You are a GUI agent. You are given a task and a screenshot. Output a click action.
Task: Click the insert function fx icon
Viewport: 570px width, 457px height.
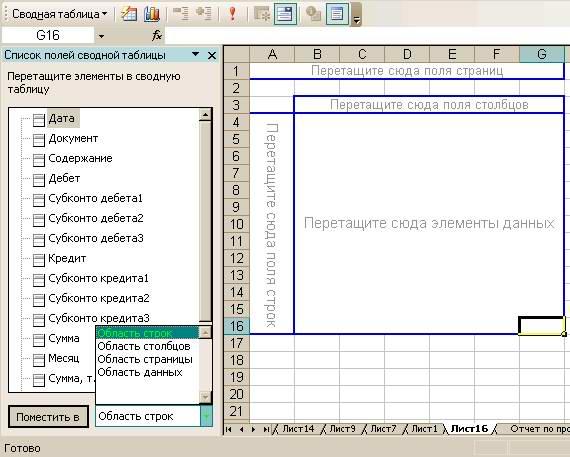(x=156, y=36)
